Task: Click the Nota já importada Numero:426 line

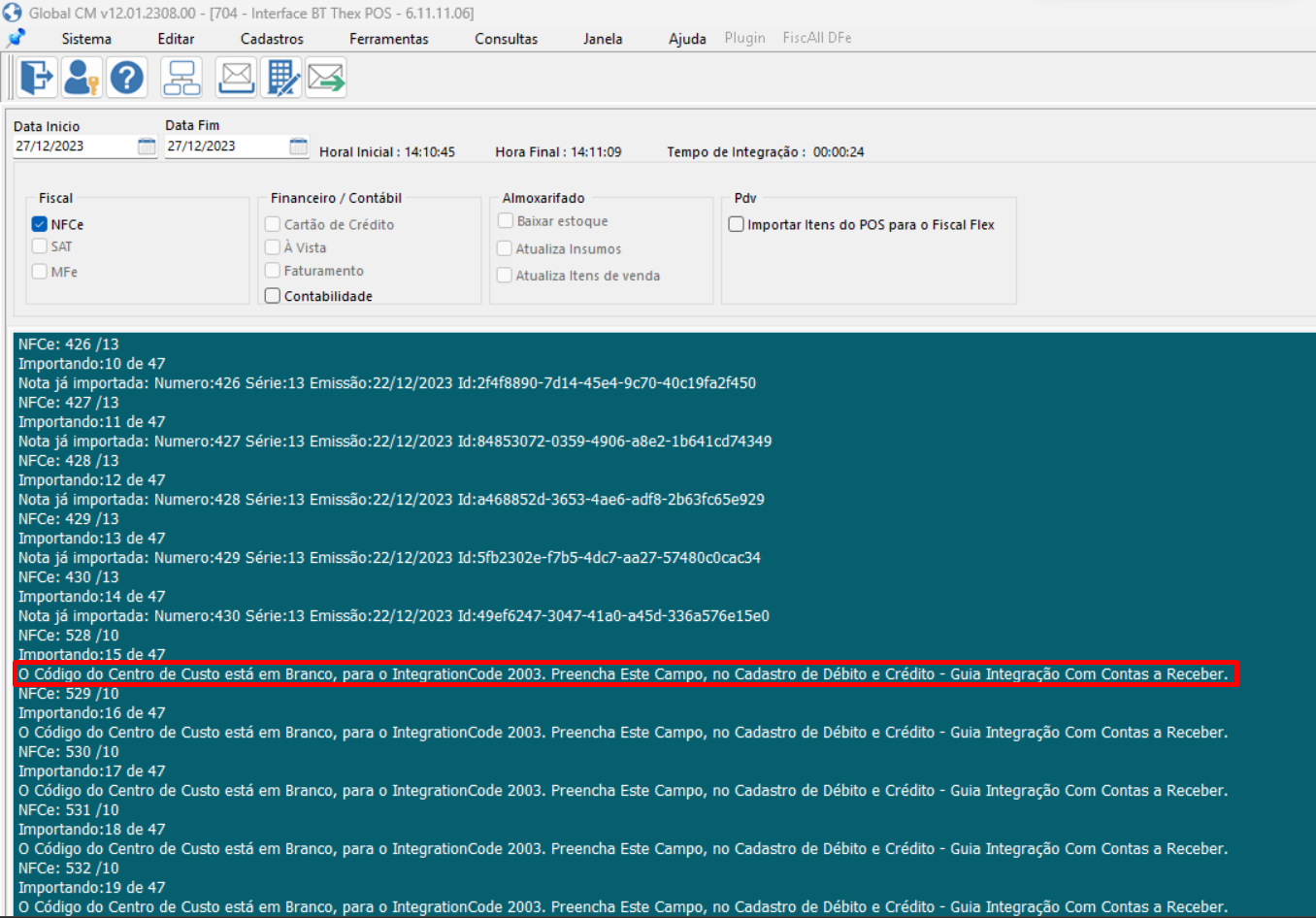Action: [387, 383]
